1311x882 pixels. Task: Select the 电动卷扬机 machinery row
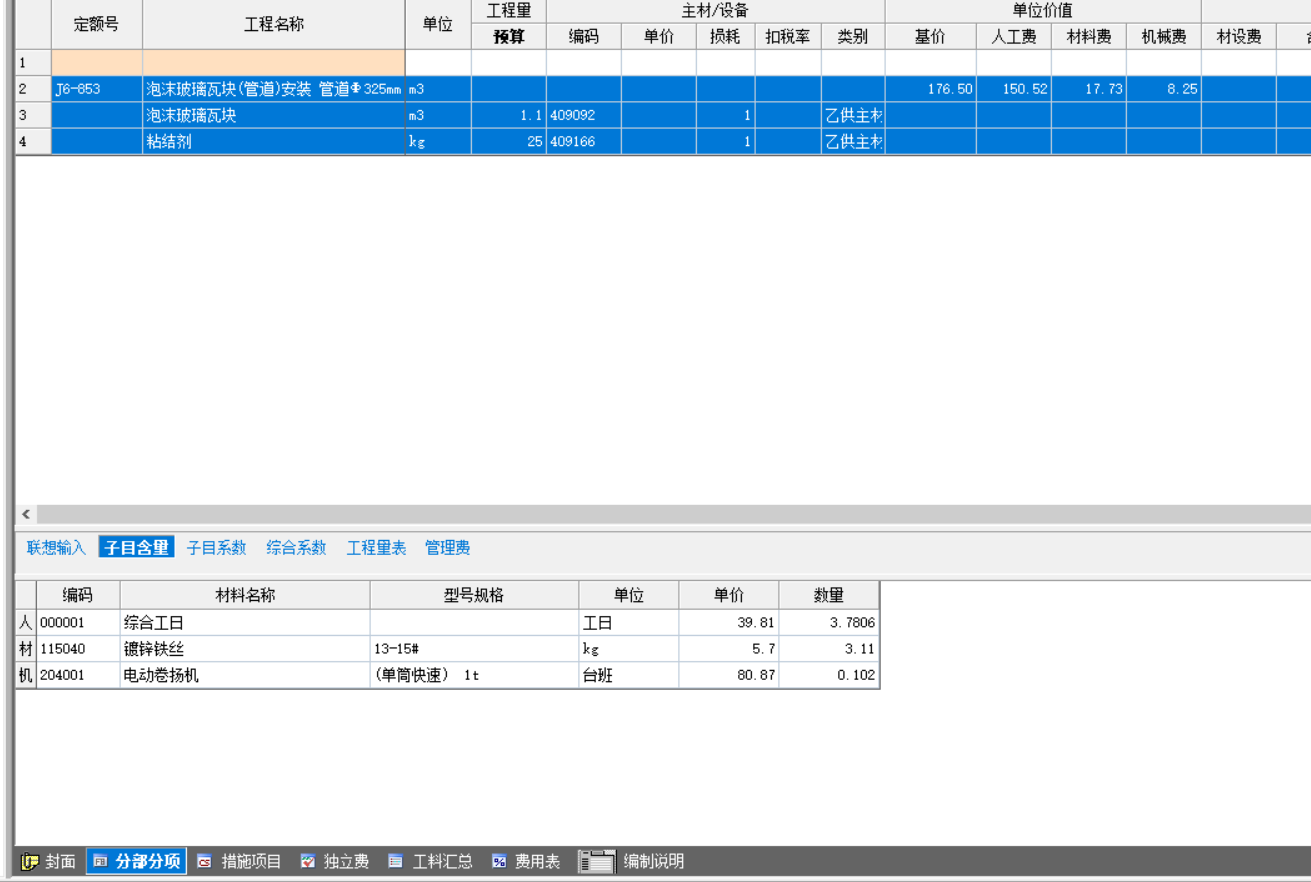point(448,675)
